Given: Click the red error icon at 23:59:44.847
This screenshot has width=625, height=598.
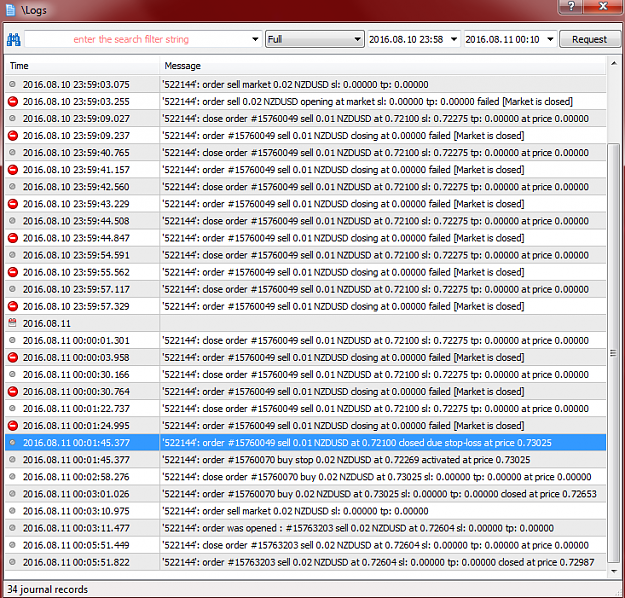Looking at the screenshot, I should click(x=13, y=238).
